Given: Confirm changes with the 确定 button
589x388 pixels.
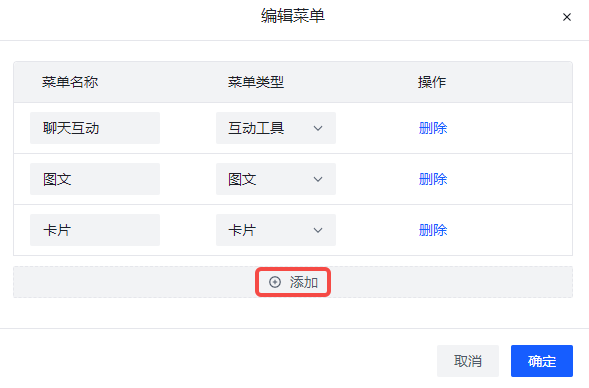Looking at the screenshot, I should pos(542,361).
